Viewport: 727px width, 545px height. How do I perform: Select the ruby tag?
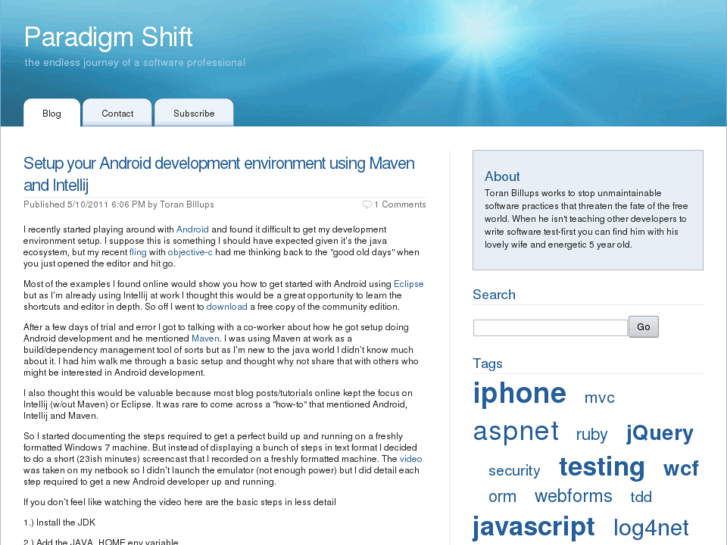point(591,435)
